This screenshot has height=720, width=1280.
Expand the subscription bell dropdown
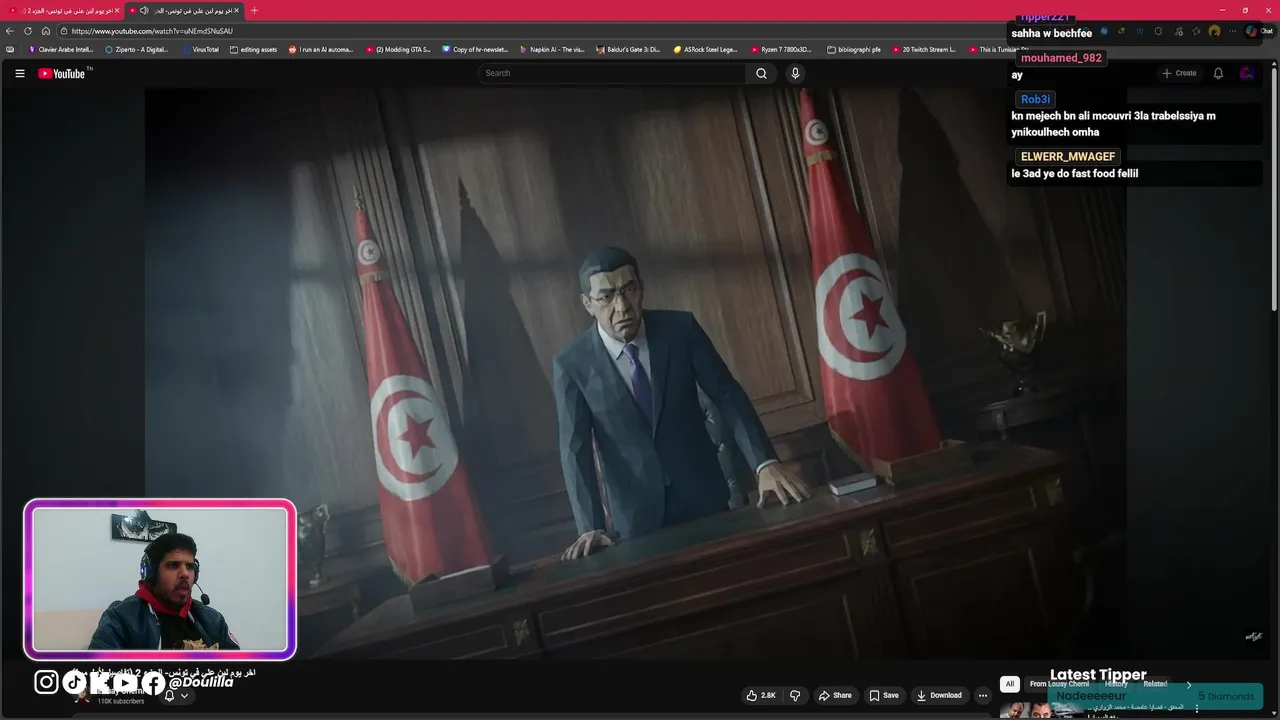coord(176,695)
